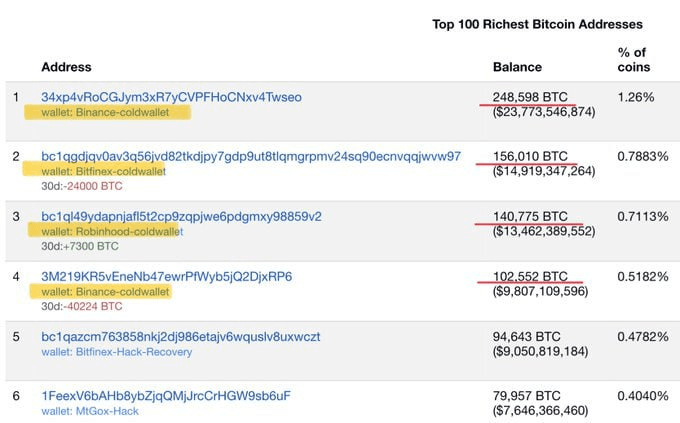Click the % of coins column header
The width and height of the screenshot is (680, 423).
click(634, 60)
